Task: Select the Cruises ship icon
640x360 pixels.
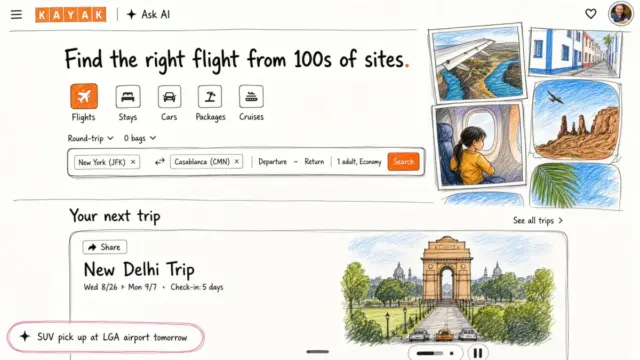Action: (251, 97)
